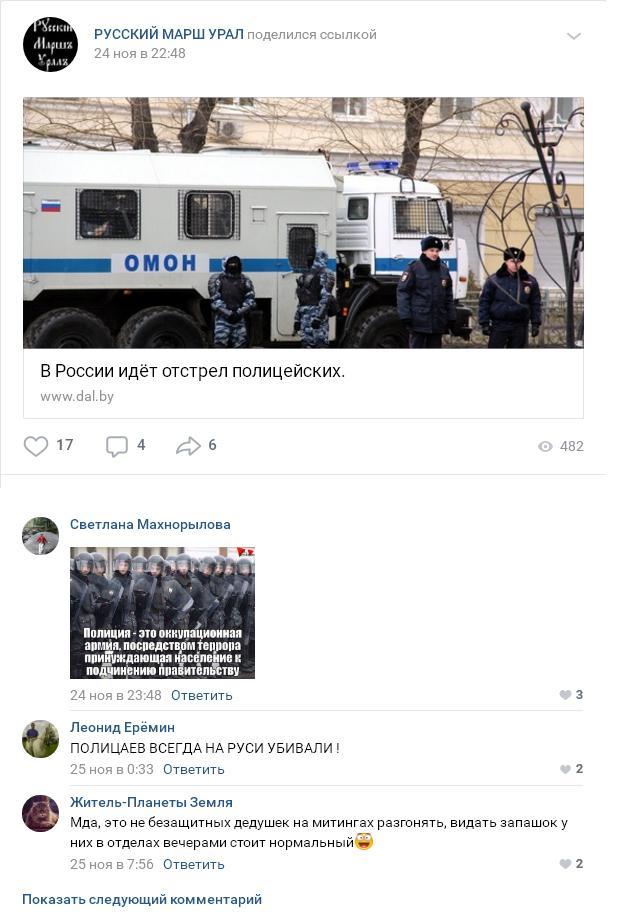This screenshot has width=628, height=916.
Task: Reply to Светлана Махнорылова's comment
Action: (x=202, y=695)
